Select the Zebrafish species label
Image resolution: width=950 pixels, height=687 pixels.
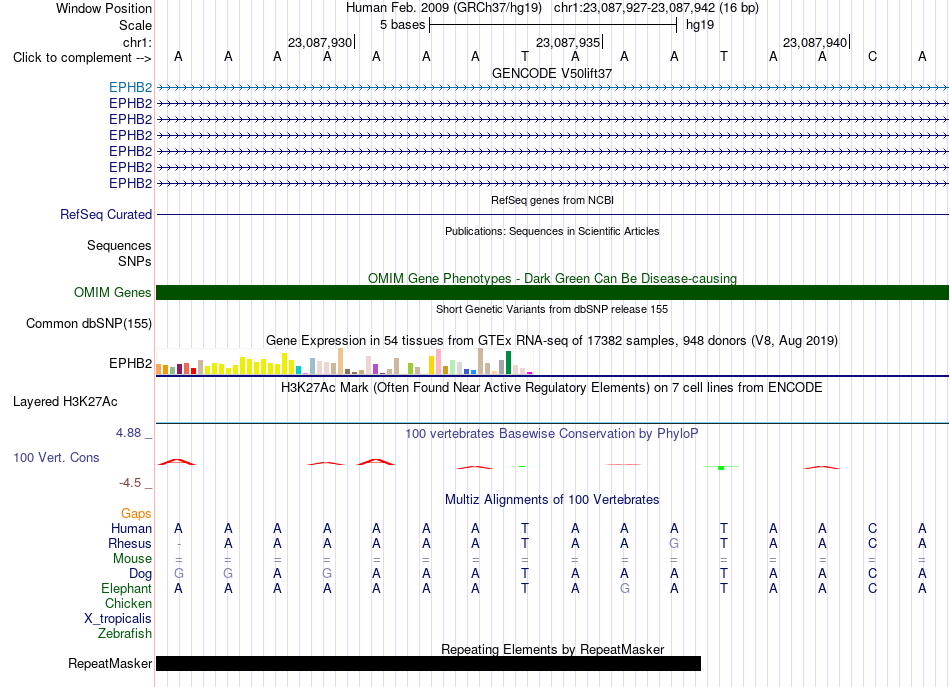coord(125,633)
